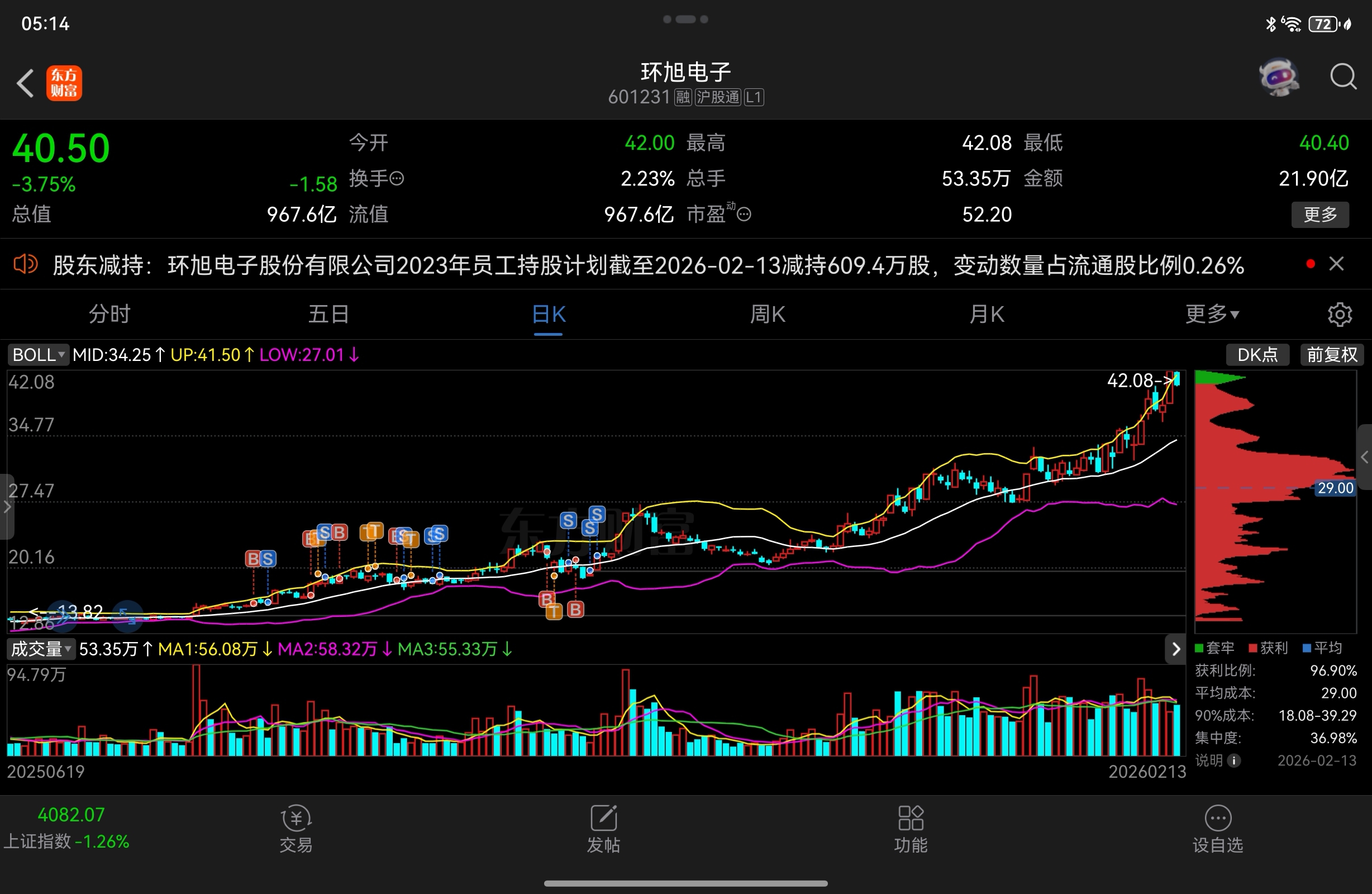
Task: Tap the 东方财富 logo icon
Action: (x=64, y=83)
